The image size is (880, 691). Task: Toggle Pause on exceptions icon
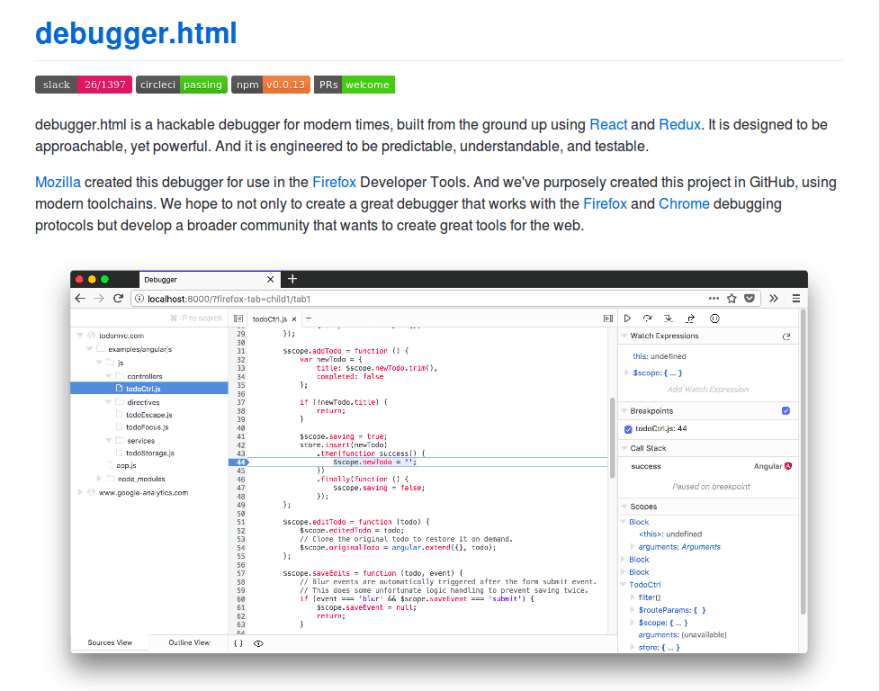pos(714,318)
